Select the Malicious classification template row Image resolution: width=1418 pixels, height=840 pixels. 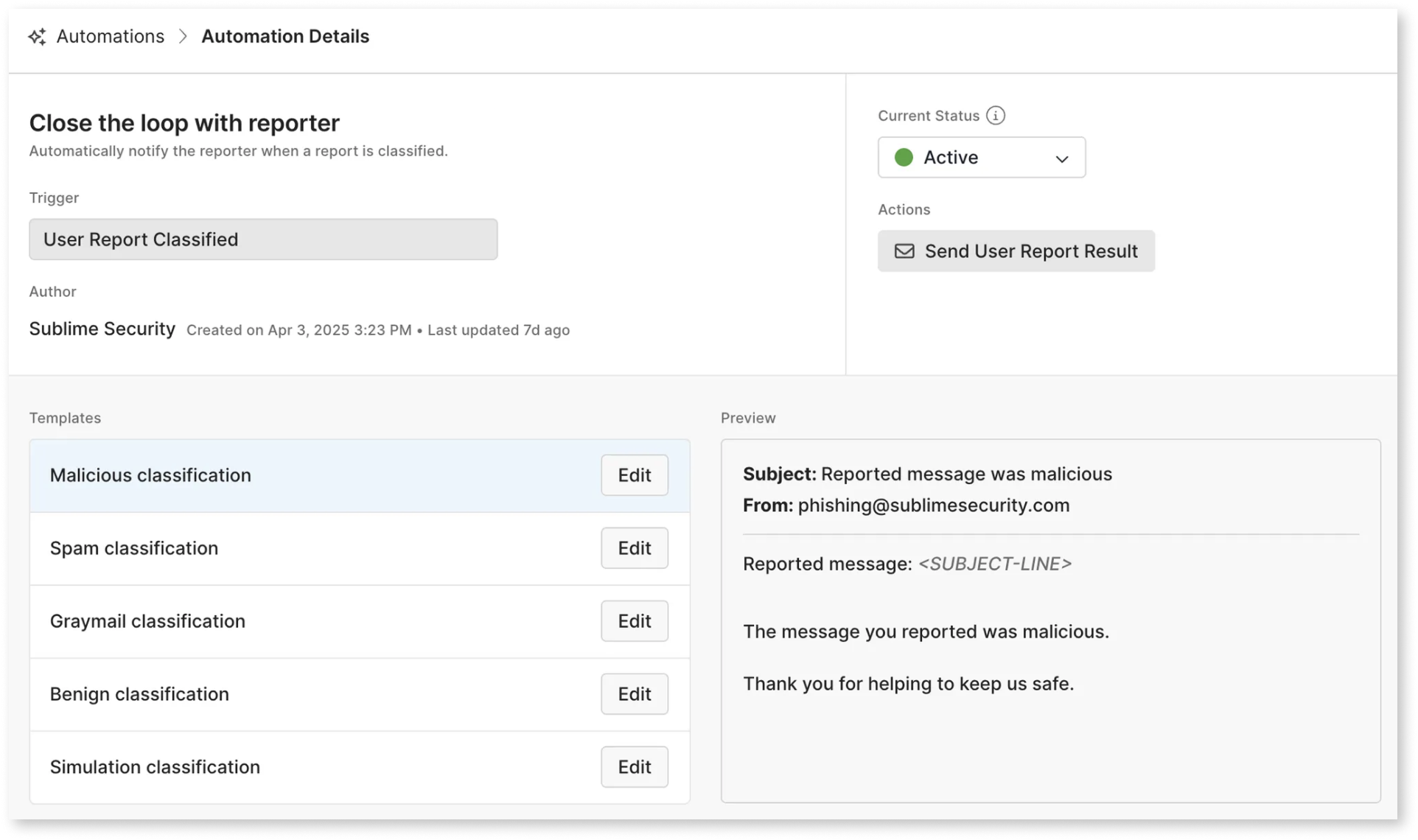click(x=150, y=475)
